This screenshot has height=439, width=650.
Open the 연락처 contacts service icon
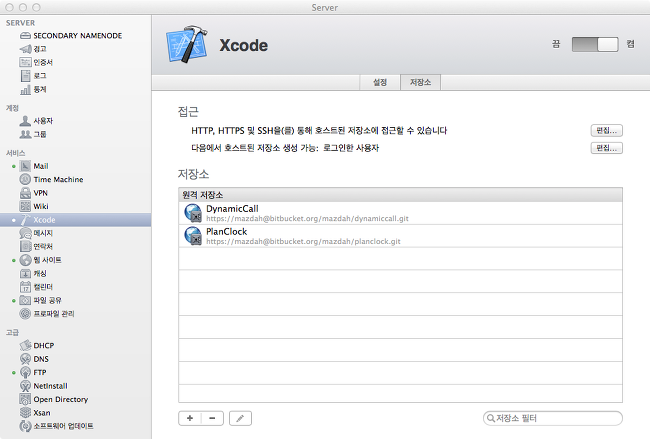click(x=25, y=246)
